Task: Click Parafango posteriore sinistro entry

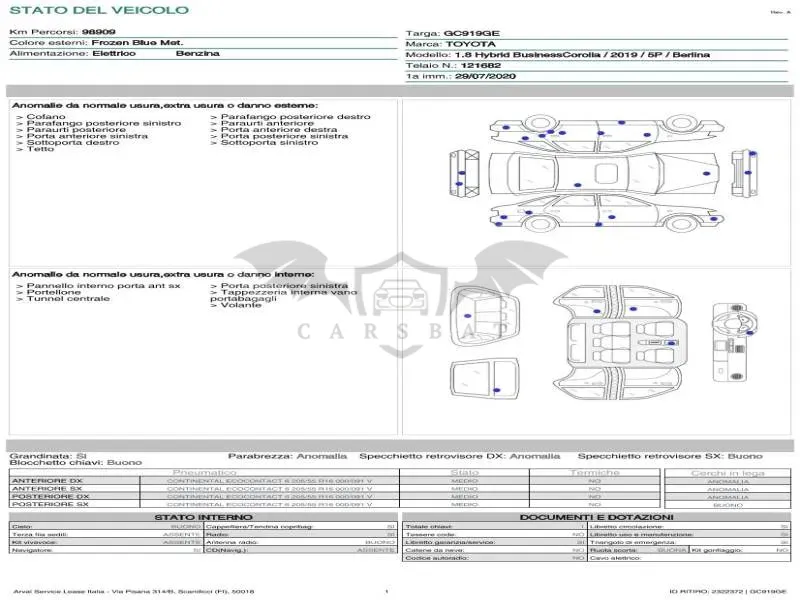Action: pyautogui.click(x=104, y=123)
